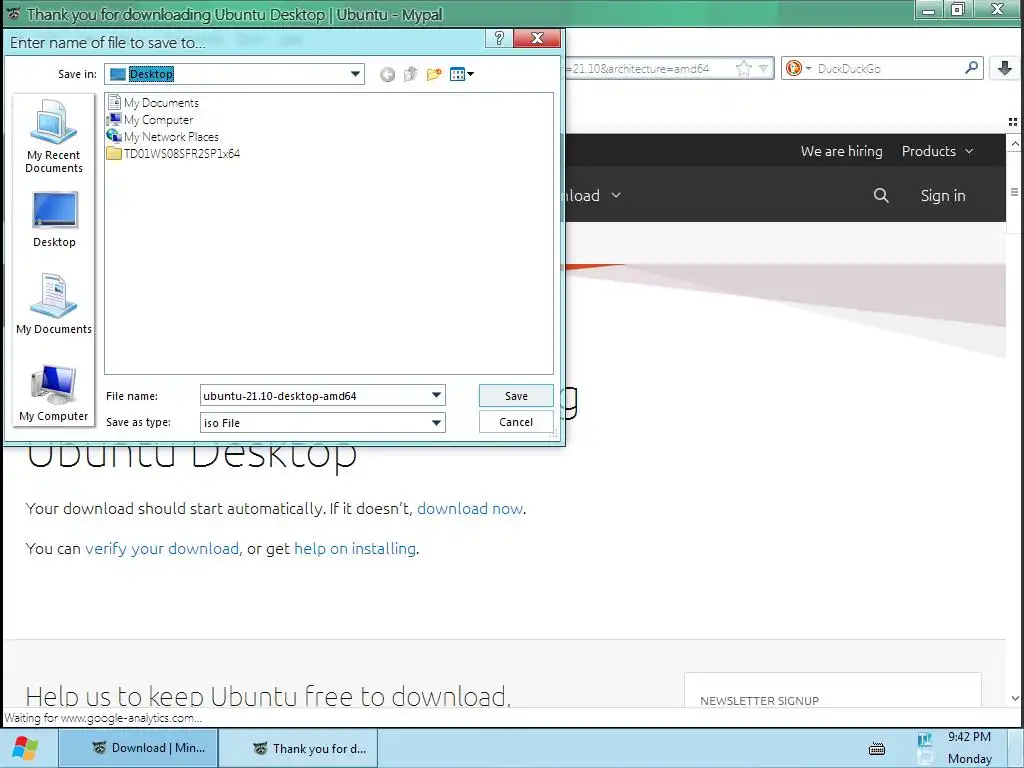Viewport: 1024px width, 768px height.
Task: Open the Windows Start button
Action: pos(25,748)
